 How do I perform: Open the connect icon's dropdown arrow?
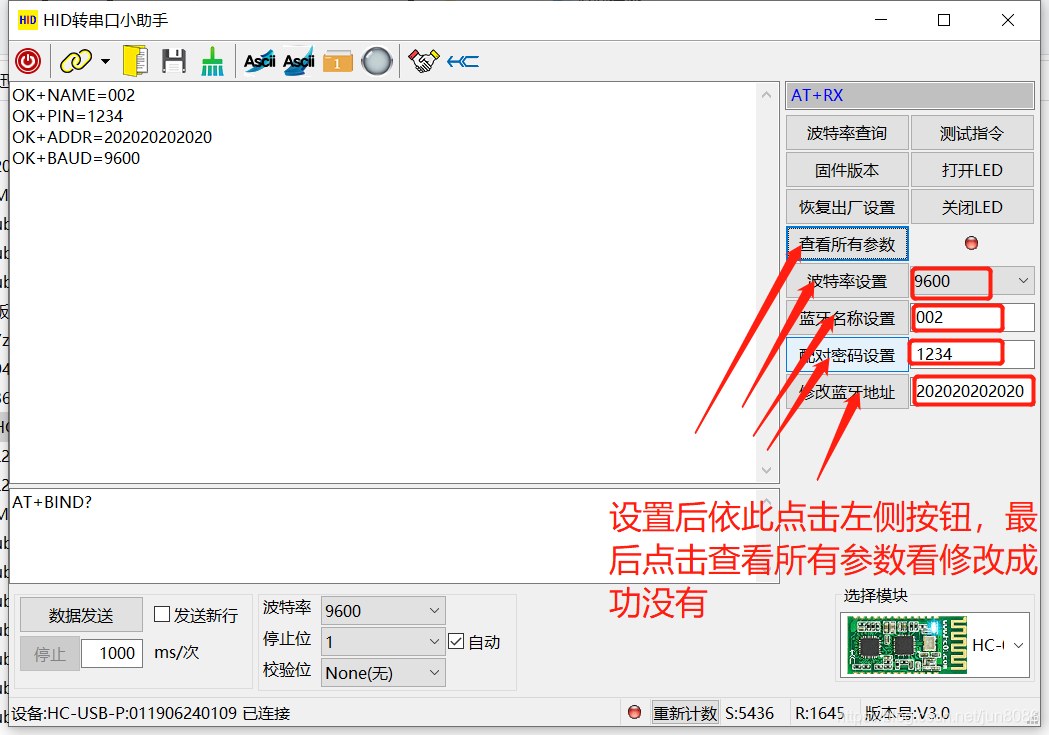[103, 61]
